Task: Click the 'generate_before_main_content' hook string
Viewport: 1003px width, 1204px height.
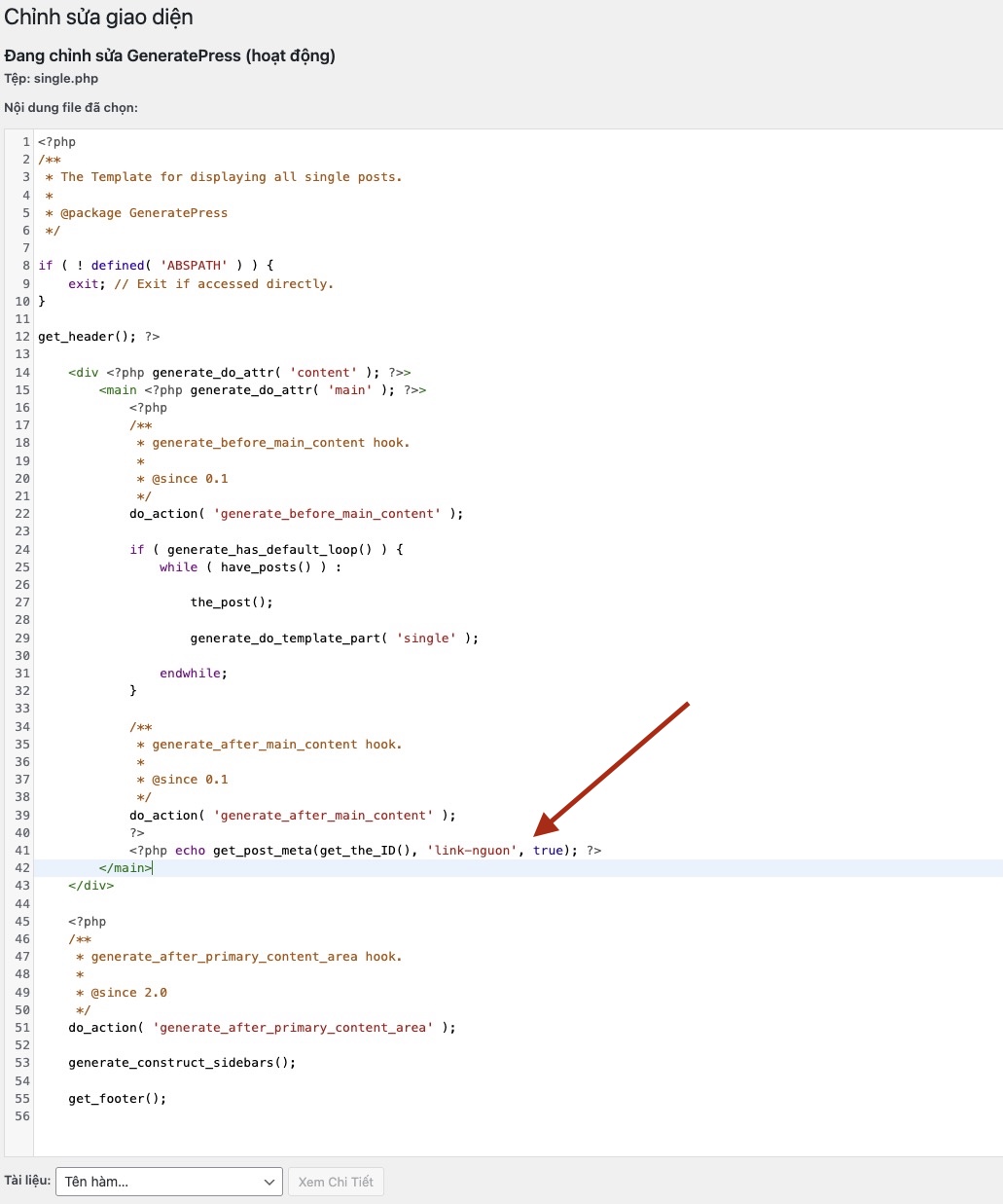Action: pyautogui.click(x=327, y=514)
